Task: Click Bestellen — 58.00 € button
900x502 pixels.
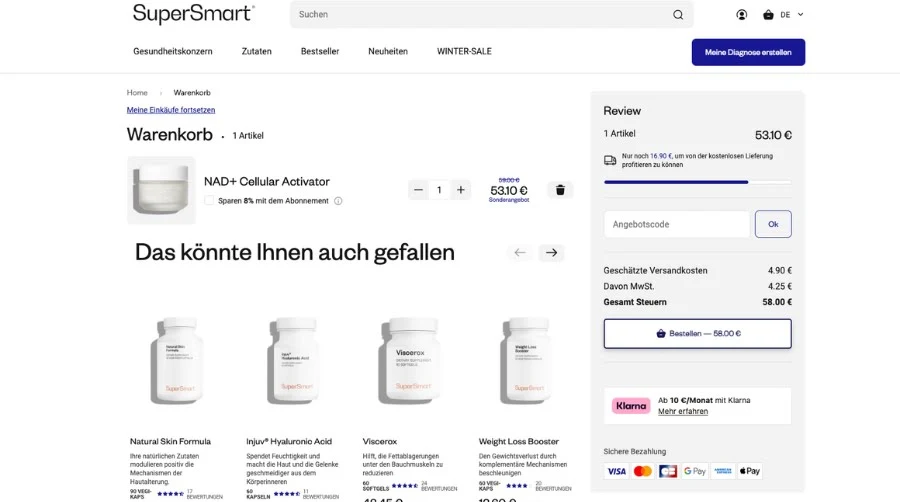Action: click(x=697, y=333)
